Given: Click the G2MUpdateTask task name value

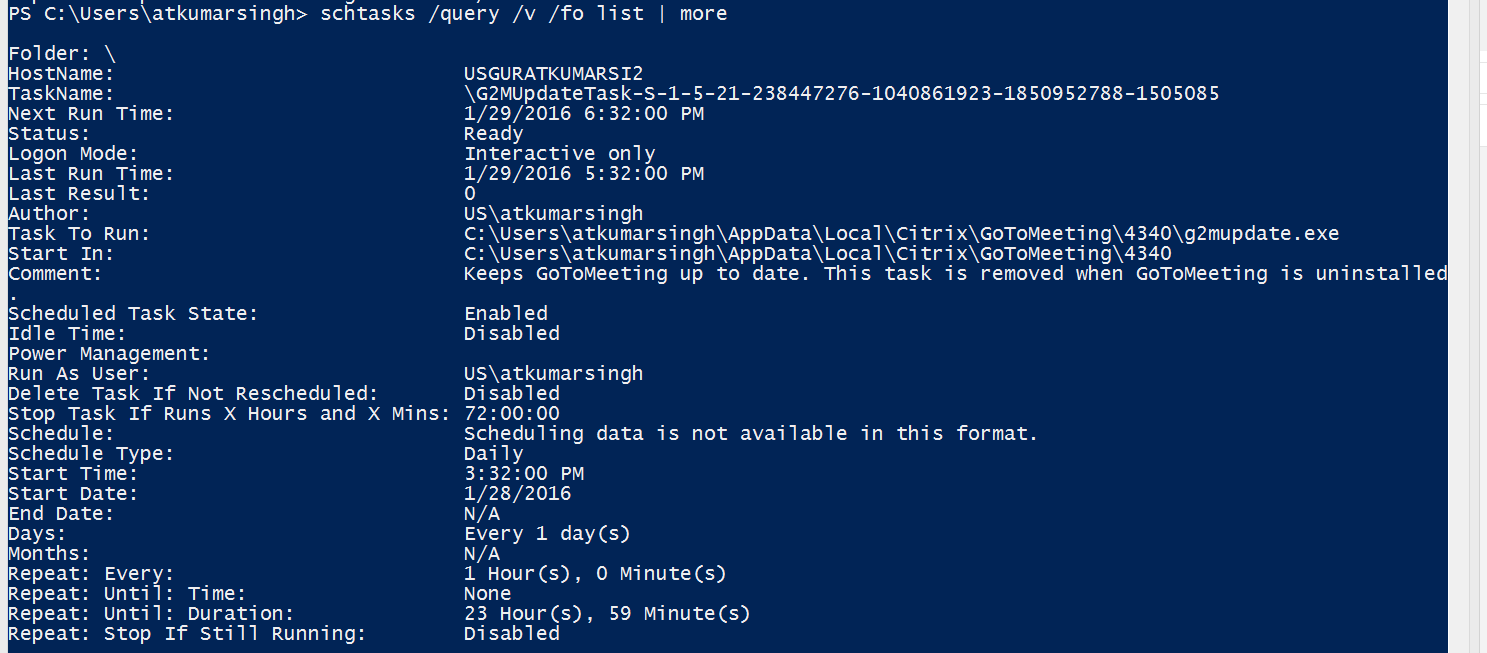Looking at the screenshot, I should [x=841, y=93].
